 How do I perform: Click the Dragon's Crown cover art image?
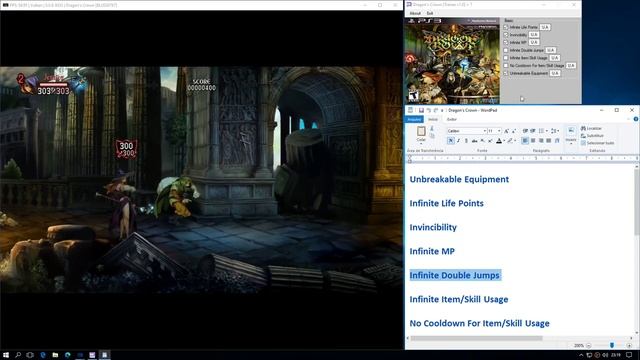coord(452,61)
